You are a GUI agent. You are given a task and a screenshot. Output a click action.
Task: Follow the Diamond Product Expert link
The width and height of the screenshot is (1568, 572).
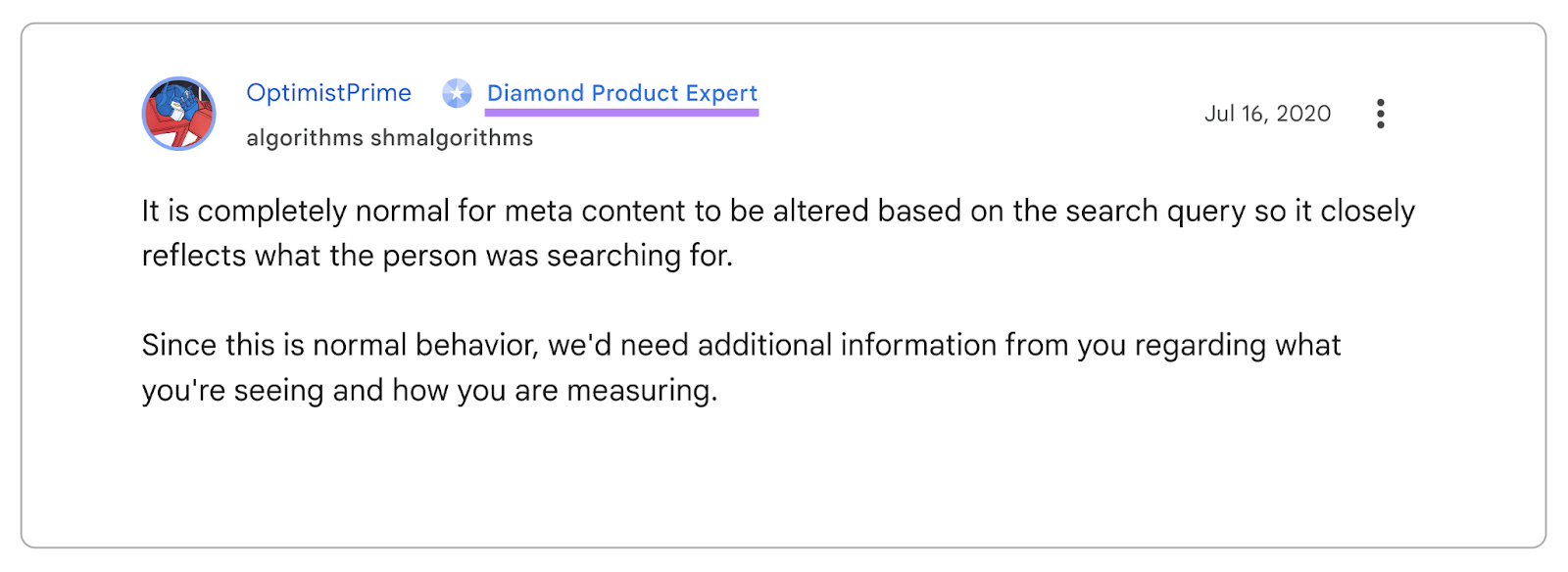click(621, 92)
